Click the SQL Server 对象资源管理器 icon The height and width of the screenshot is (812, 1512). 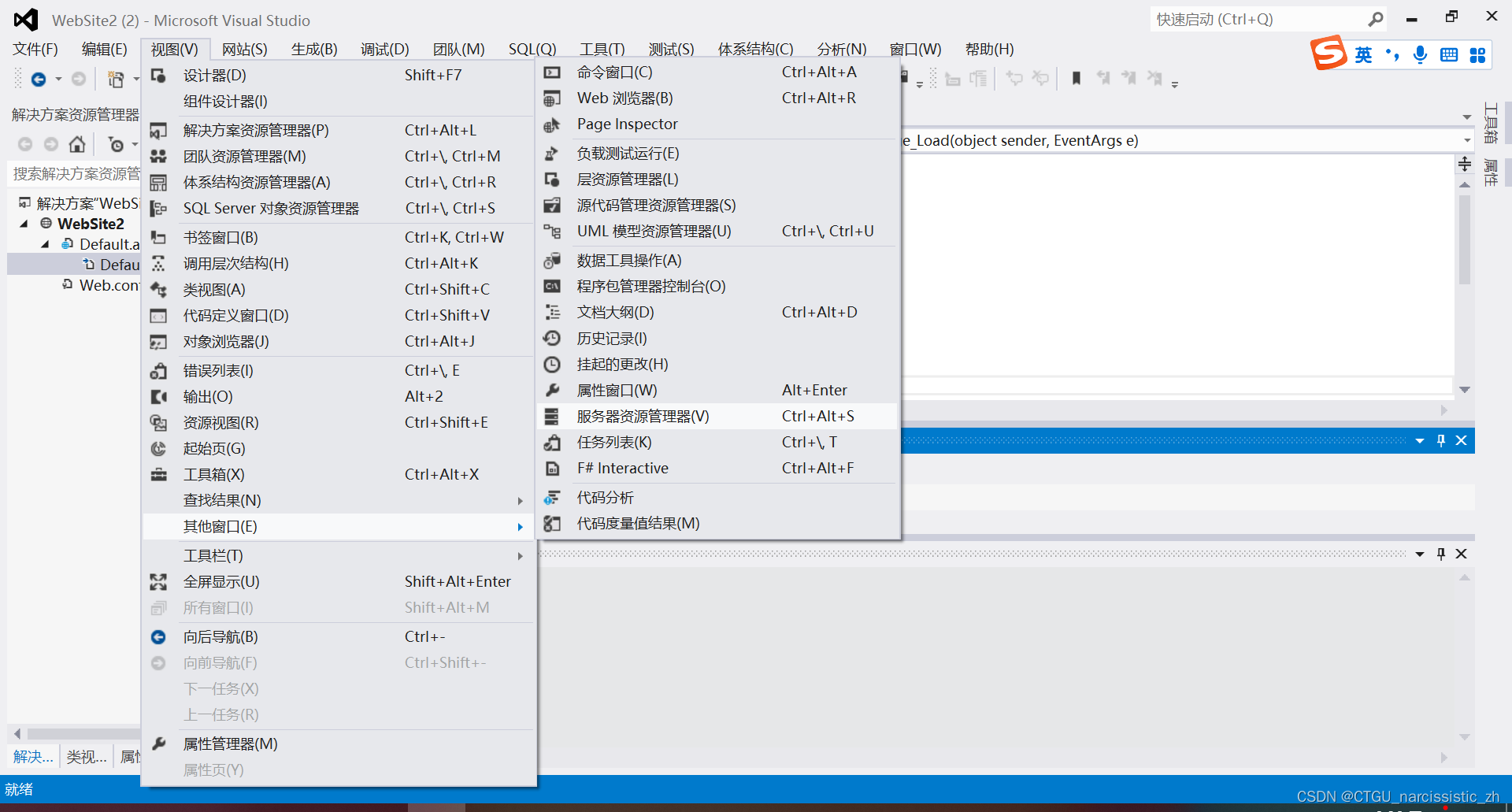158,209
